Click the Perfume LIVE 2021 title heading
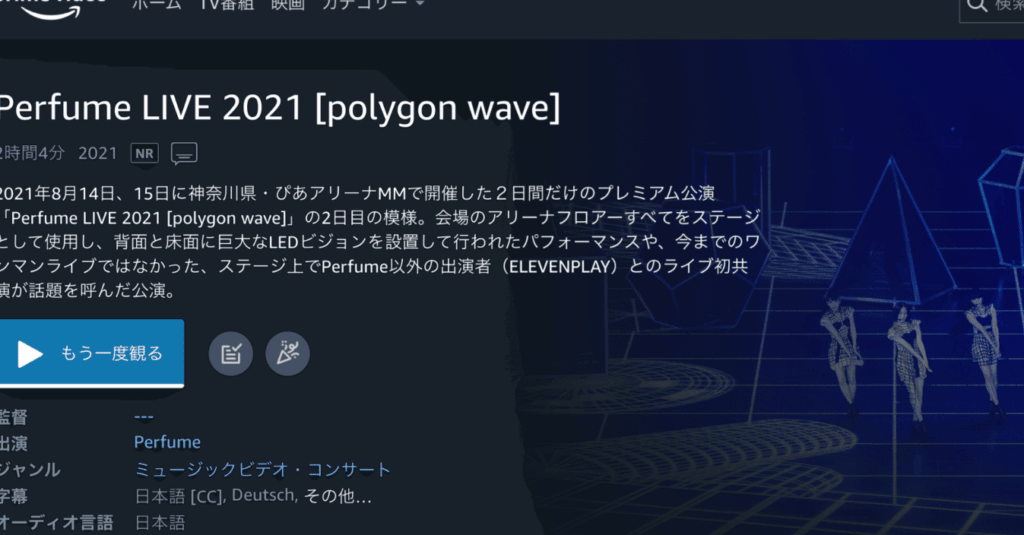This screenshot has width=1024, height=535. coord(280,108)
